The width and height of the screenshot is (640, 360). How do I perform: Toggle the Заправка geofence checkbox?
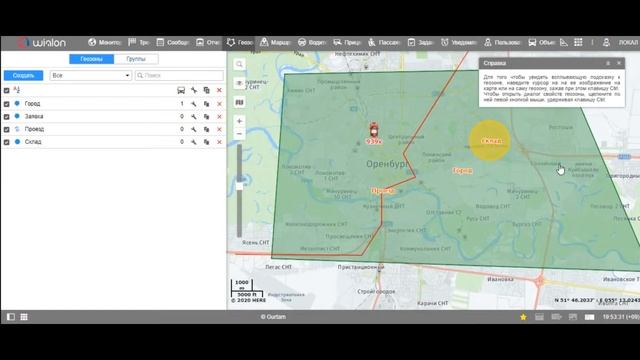tap(6, 117)
